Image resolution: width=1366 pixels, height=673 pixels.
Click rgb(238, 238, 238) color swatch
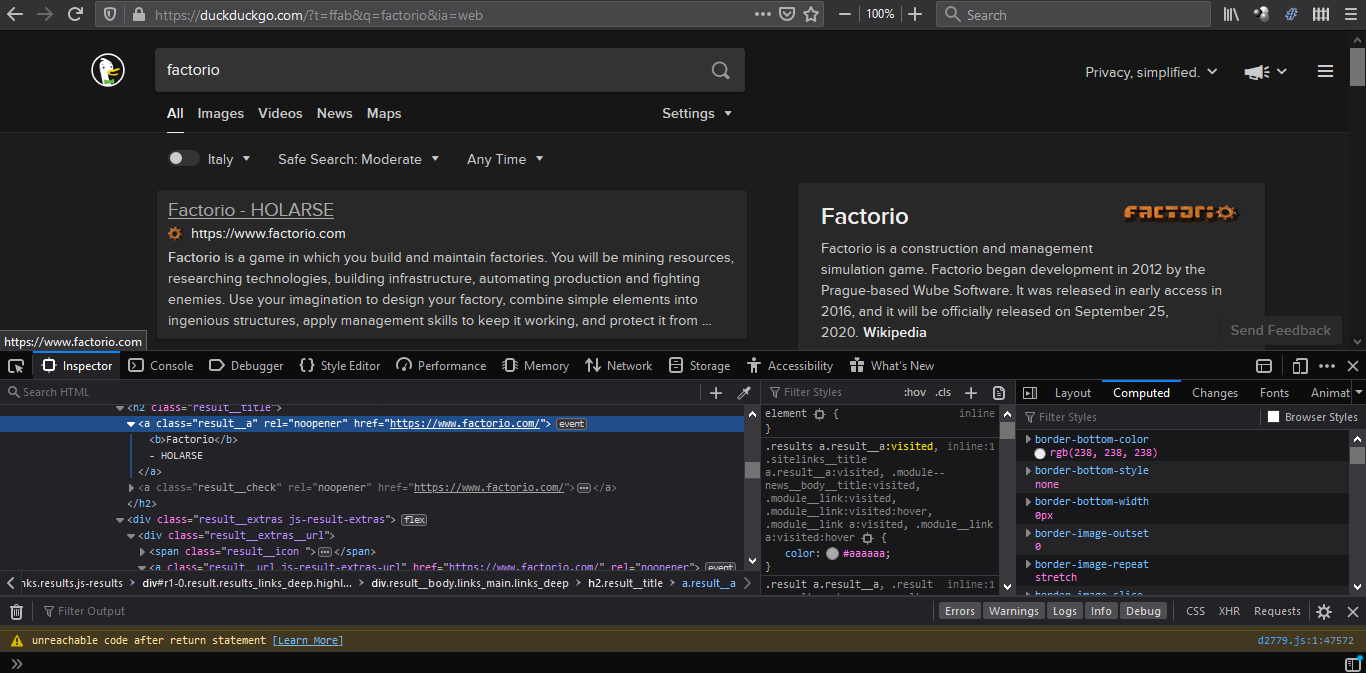tap(1040, 454)
